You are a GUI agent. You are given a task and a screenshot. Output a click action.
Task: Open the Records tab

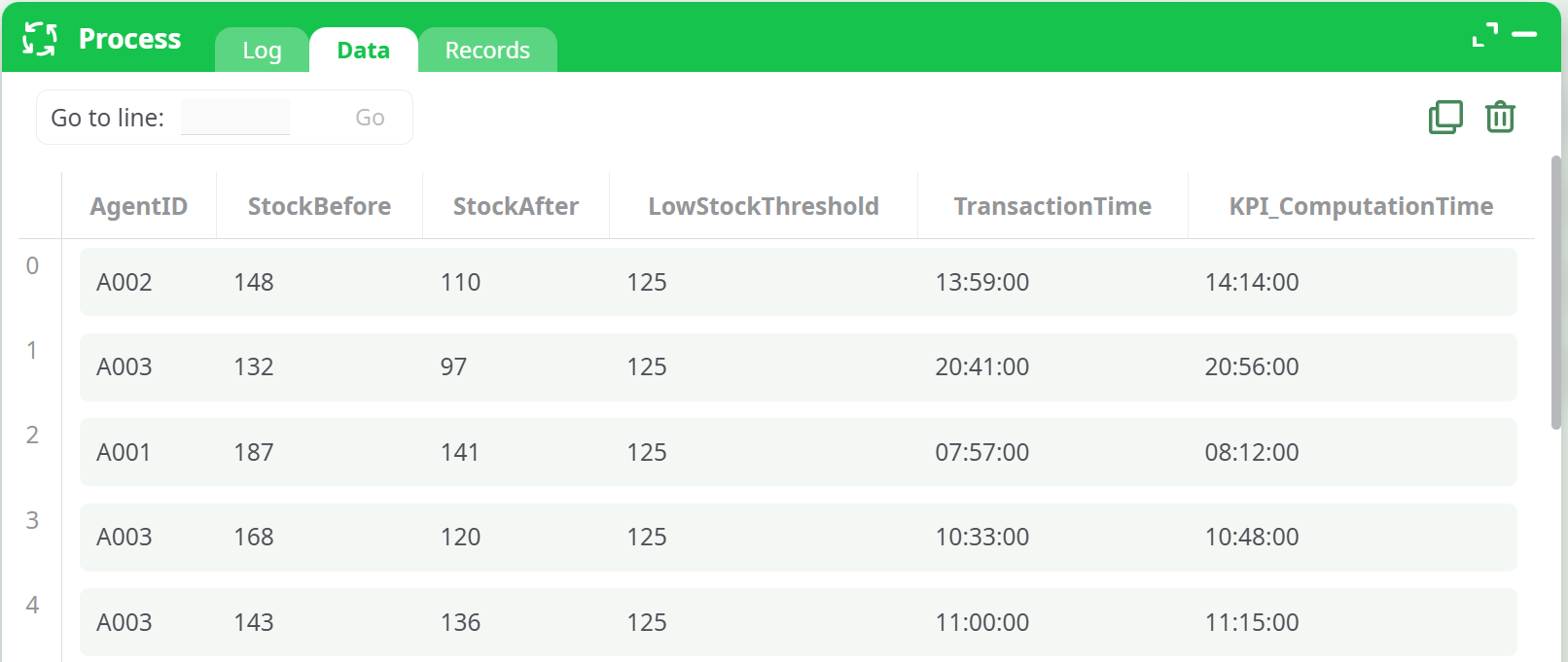coord(487,50)
